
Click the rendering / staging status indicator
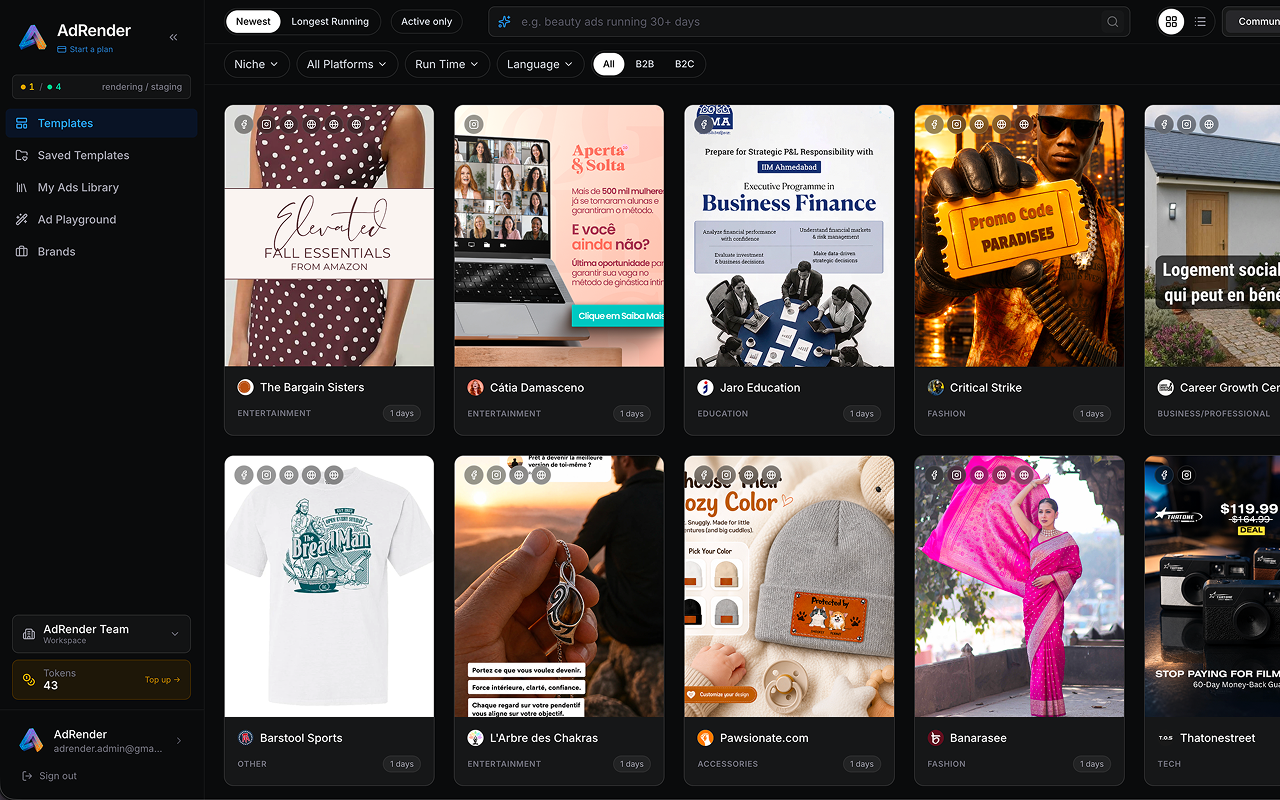(x=101, y=87)
